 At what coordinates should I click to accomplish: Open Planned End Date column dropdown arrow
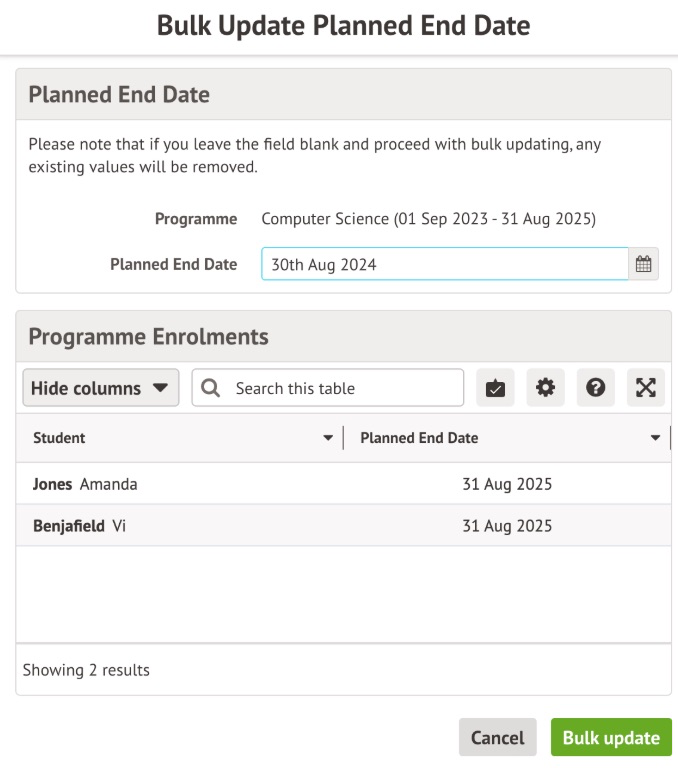pyautogui.click(x=656, y=438)
